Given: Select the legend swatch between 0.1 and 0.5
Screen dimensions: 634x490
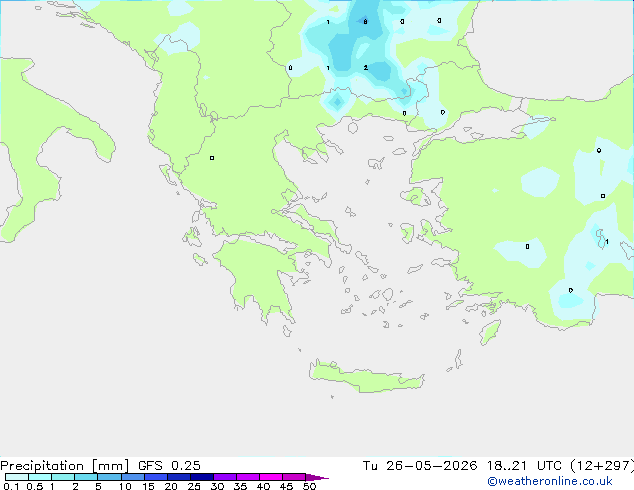Looking at the screenshot, I should (x=17, y=477).
